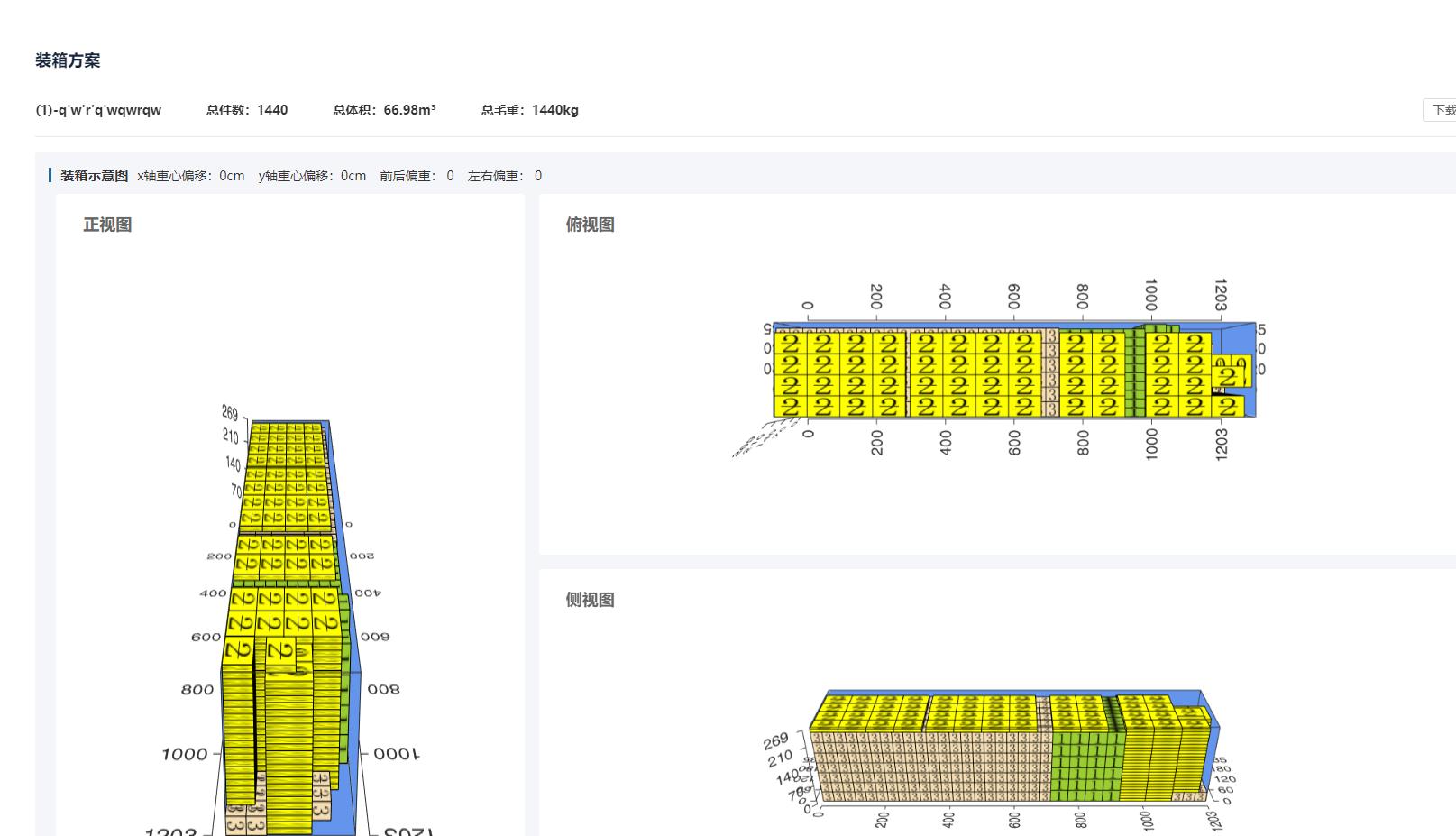The image size is (1456, 836).
Task: Click the 装箱方案 page title
Action: click(68, 60)
